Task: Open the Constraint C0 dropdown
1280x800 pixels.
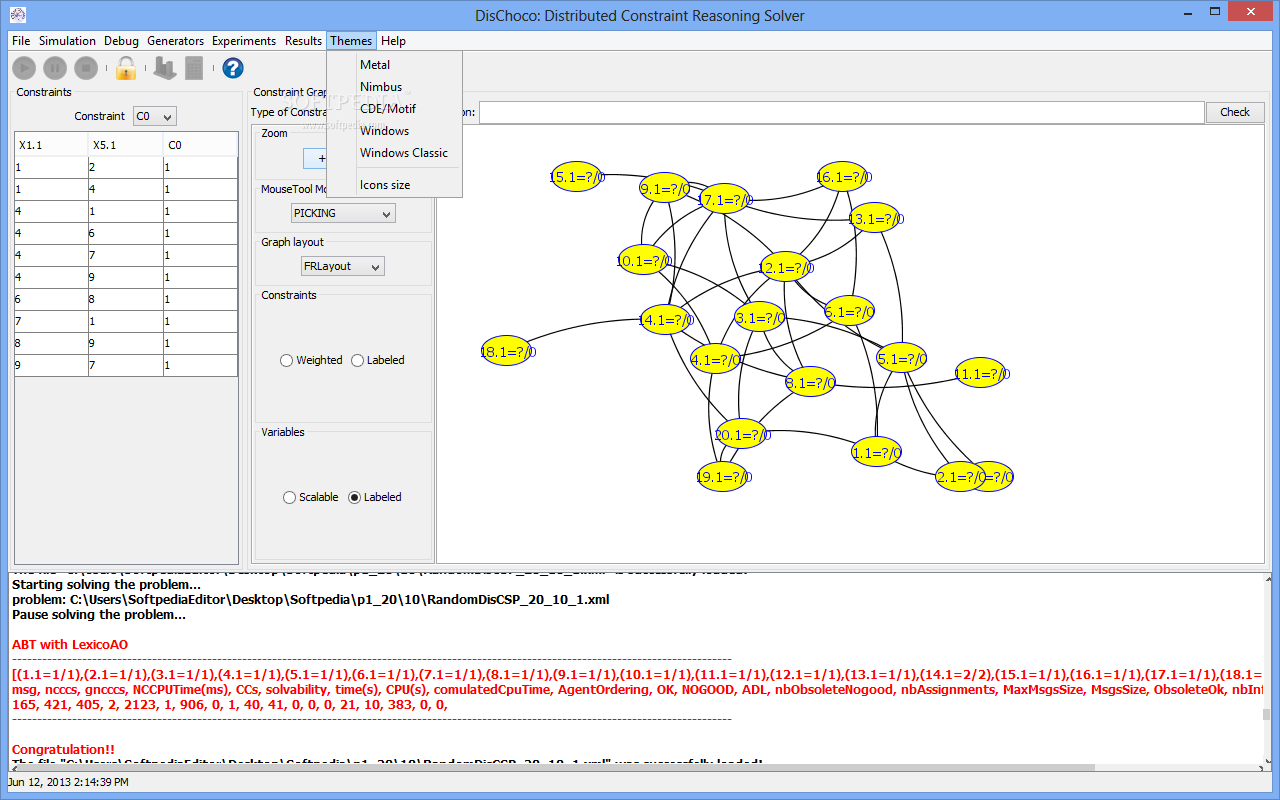Action: point(154,116)
